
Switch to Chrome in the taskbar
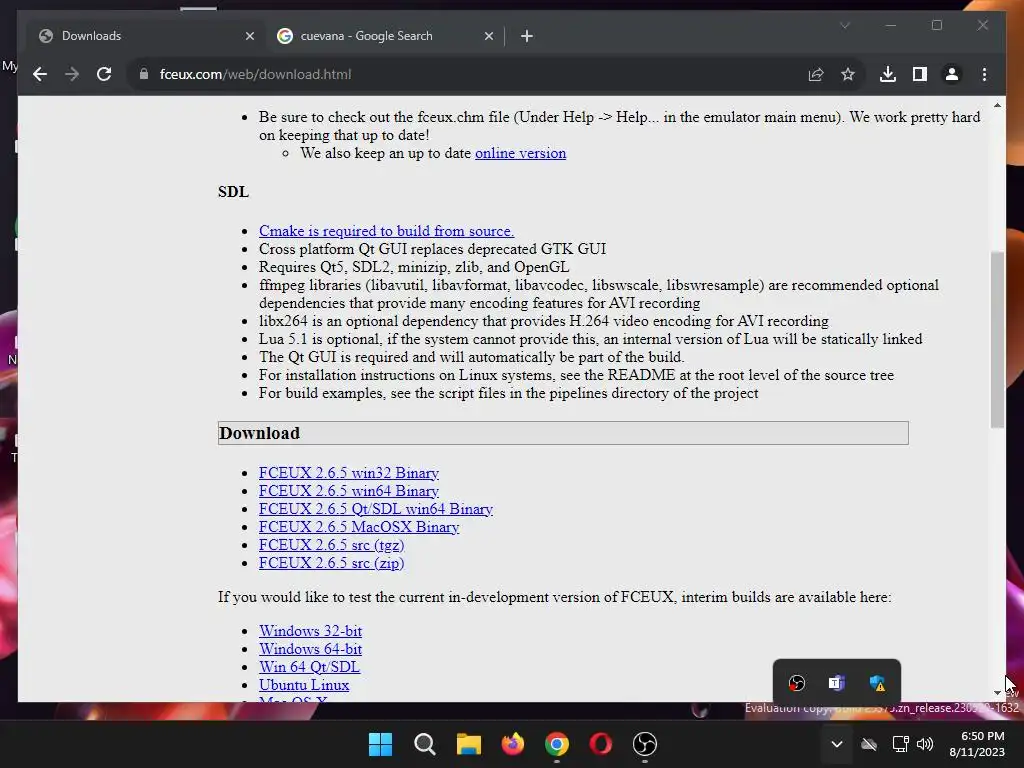pos(556,744)
